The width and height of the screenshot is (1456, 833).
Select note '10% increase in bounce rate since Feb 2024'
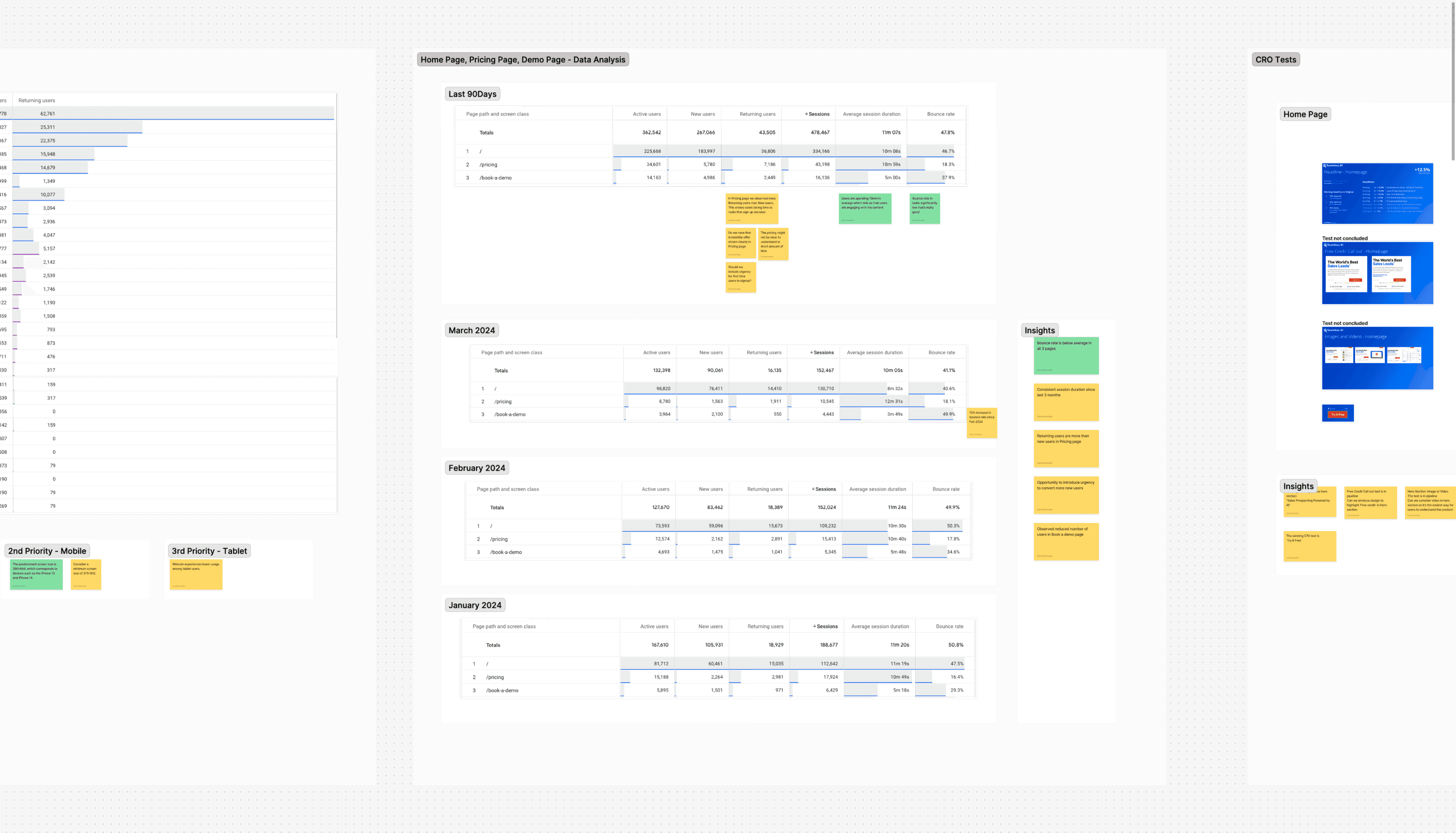(981, 423)
